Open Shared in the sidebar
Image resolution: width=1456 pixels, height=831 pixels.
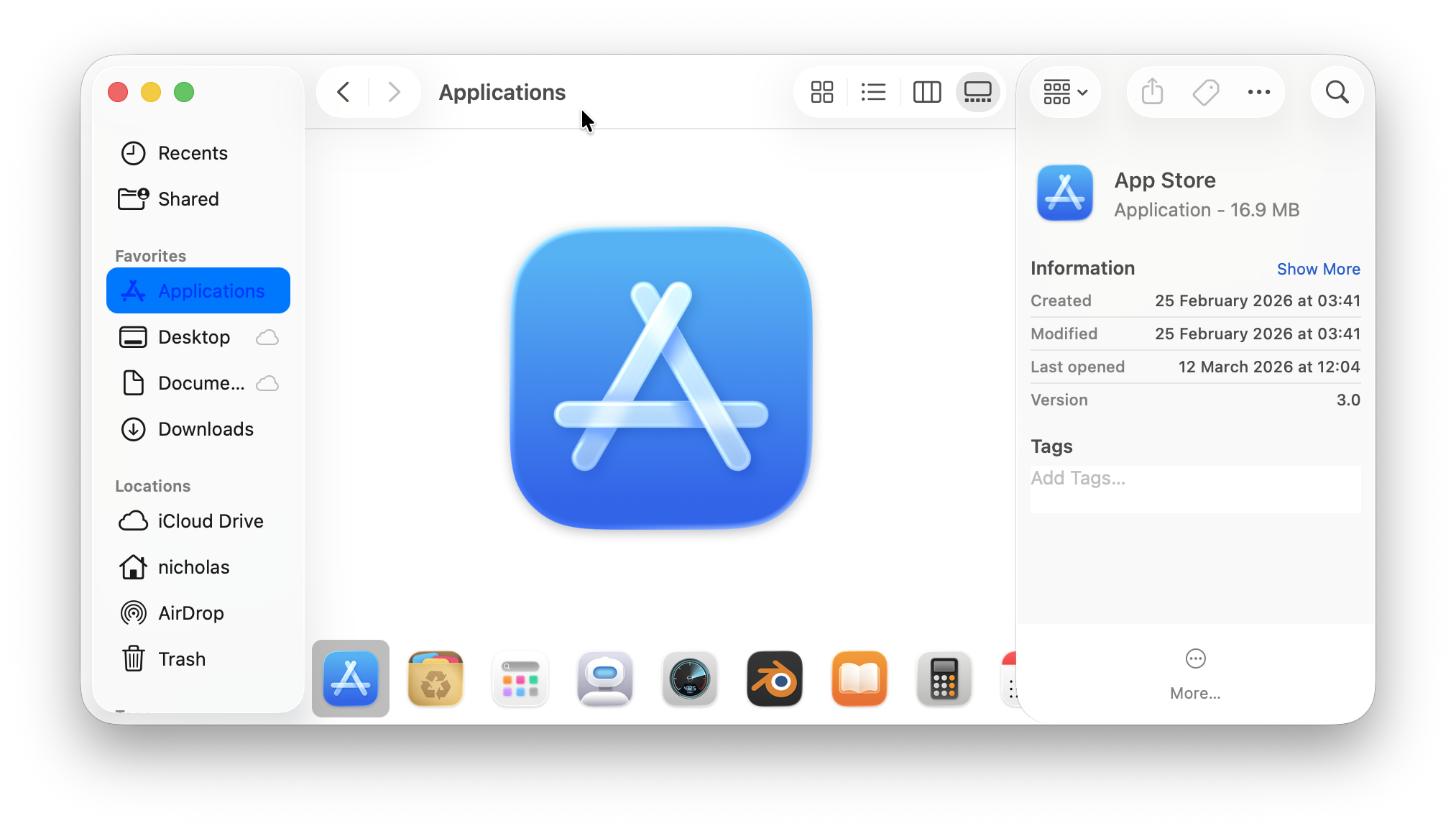(198, 199)
